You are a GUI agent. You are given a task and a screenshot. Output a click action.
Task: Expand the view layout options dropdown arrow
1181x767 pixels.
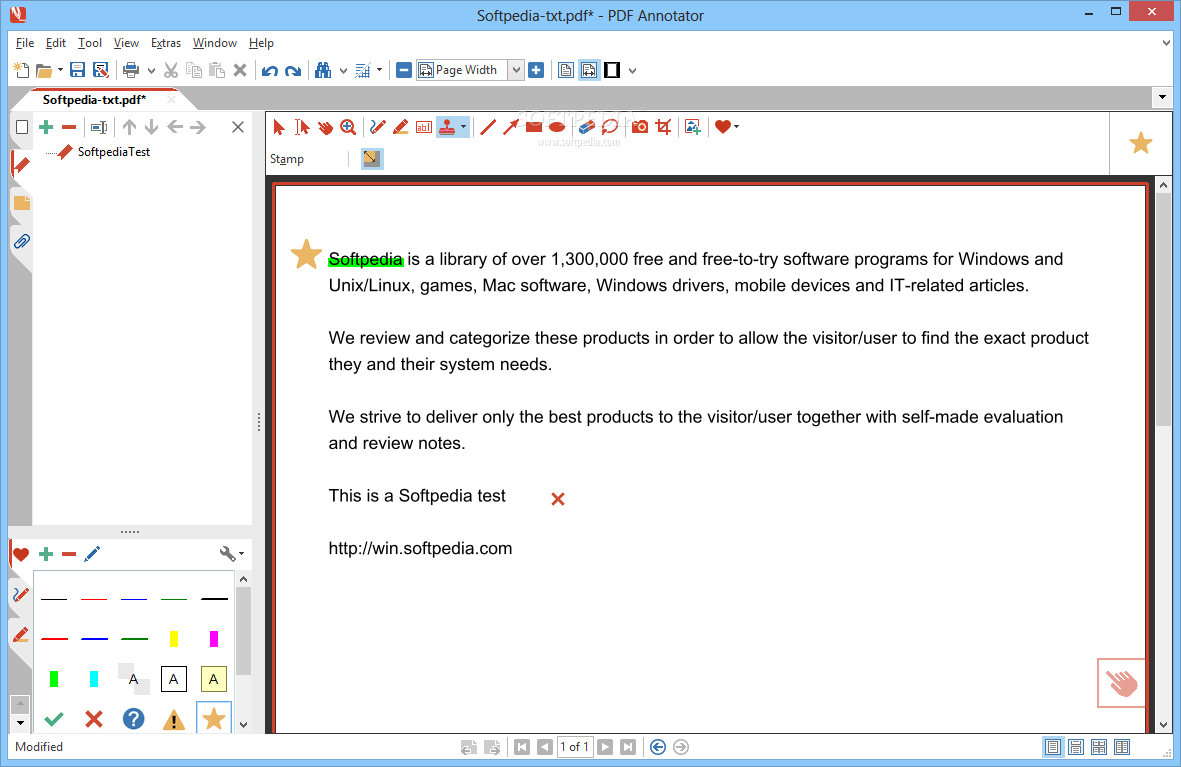point(633,71)
